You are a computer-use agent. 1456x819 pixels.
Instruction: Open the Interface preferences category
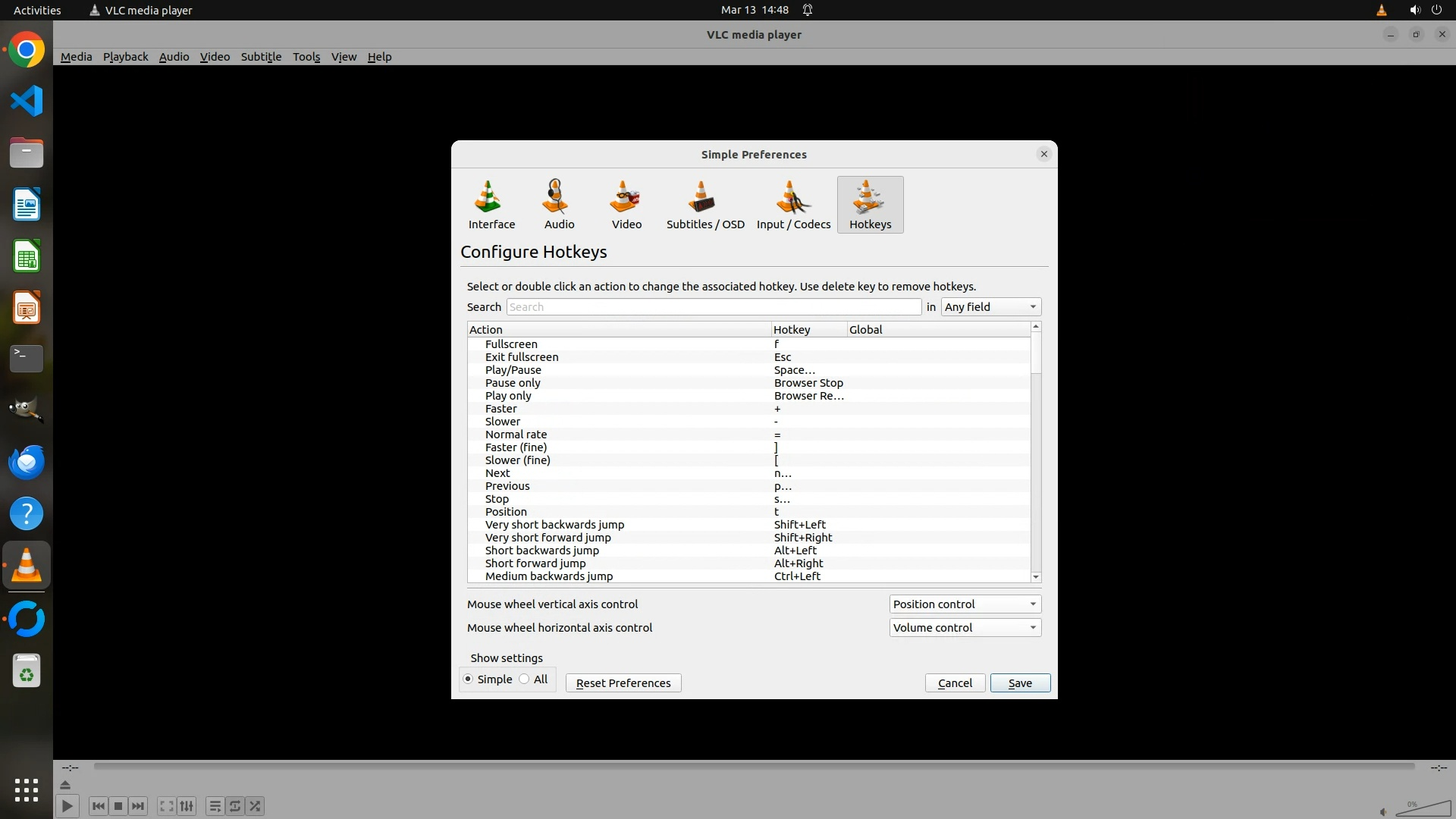tap(491, 205)
